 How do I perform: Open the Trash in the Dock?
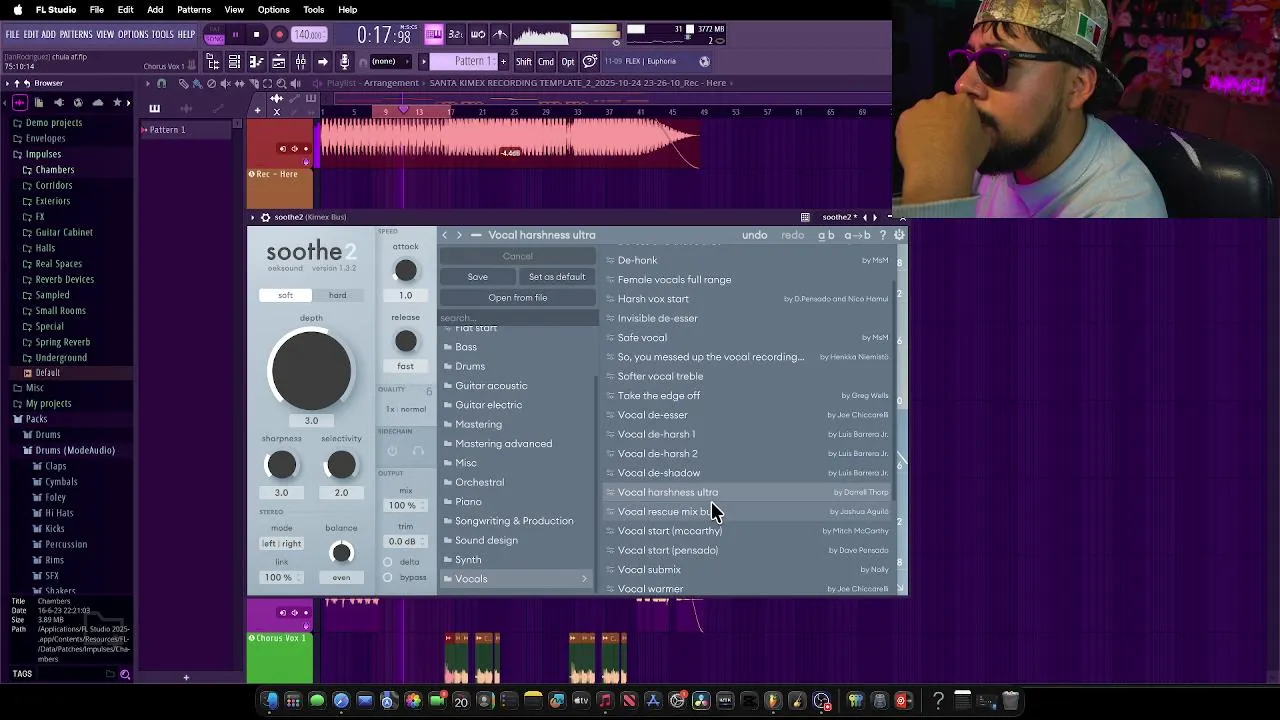pyautogui.click(x=1010, y=701)
